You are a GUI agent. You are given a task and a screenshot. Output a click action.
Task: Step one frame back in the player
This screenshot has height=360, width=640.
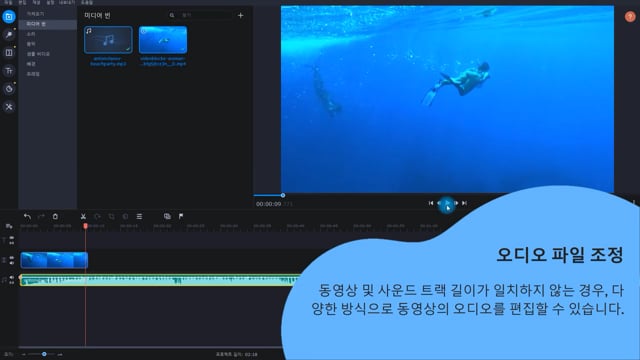click(439, 203)
